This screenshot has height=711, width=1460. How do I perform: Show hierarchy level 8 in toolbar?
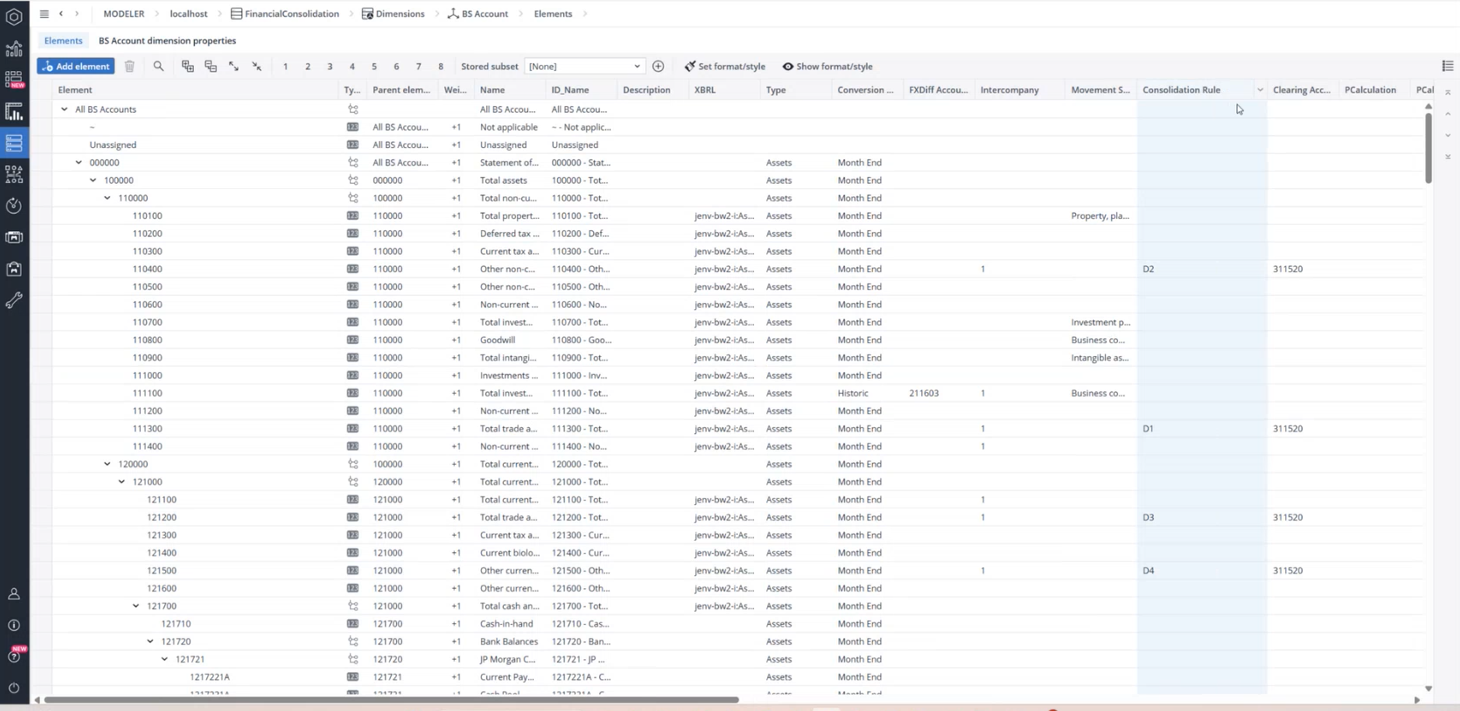click(441, 67)
